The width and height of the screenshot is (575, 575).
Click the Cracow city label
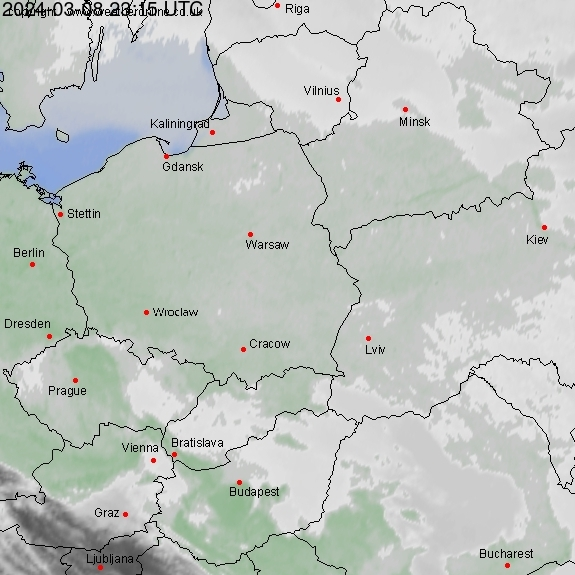tap(270, 344)
